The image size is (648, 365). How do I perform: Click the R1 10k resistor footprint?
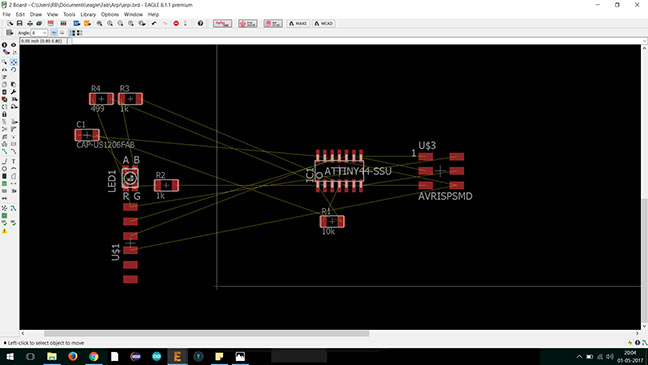click(x=332, y=222)
